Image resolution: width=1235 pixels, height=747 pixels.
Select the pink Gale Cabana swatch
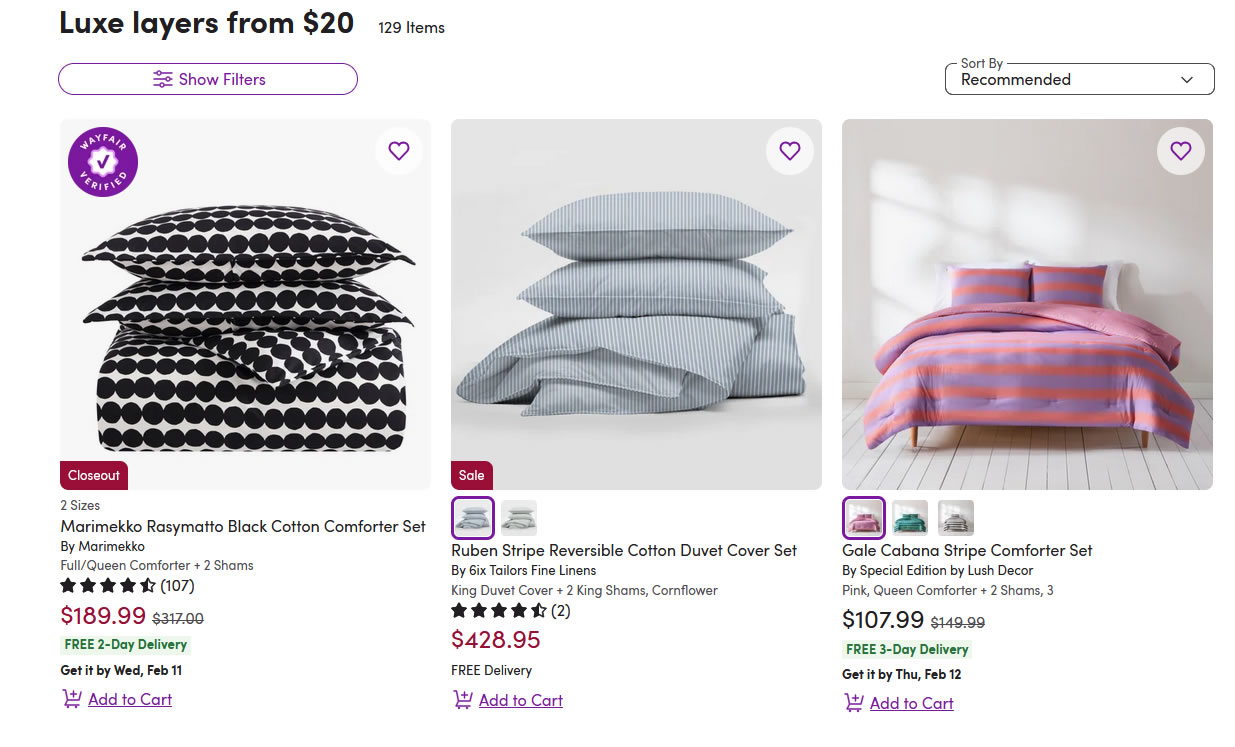point(864,518)
